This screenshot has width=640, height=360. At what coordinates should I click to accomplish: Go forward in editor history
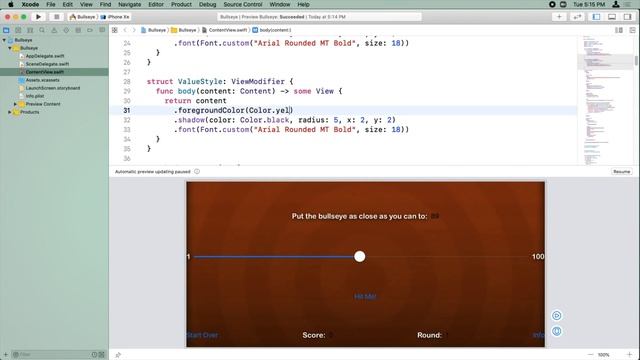(x=134, y=30)
